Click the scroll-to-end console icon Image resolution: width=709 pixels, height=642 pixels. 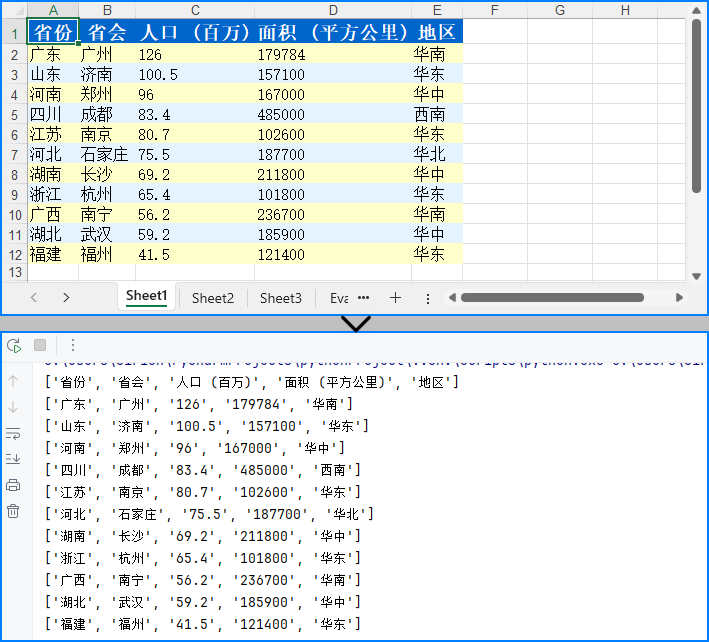[13, 459]
